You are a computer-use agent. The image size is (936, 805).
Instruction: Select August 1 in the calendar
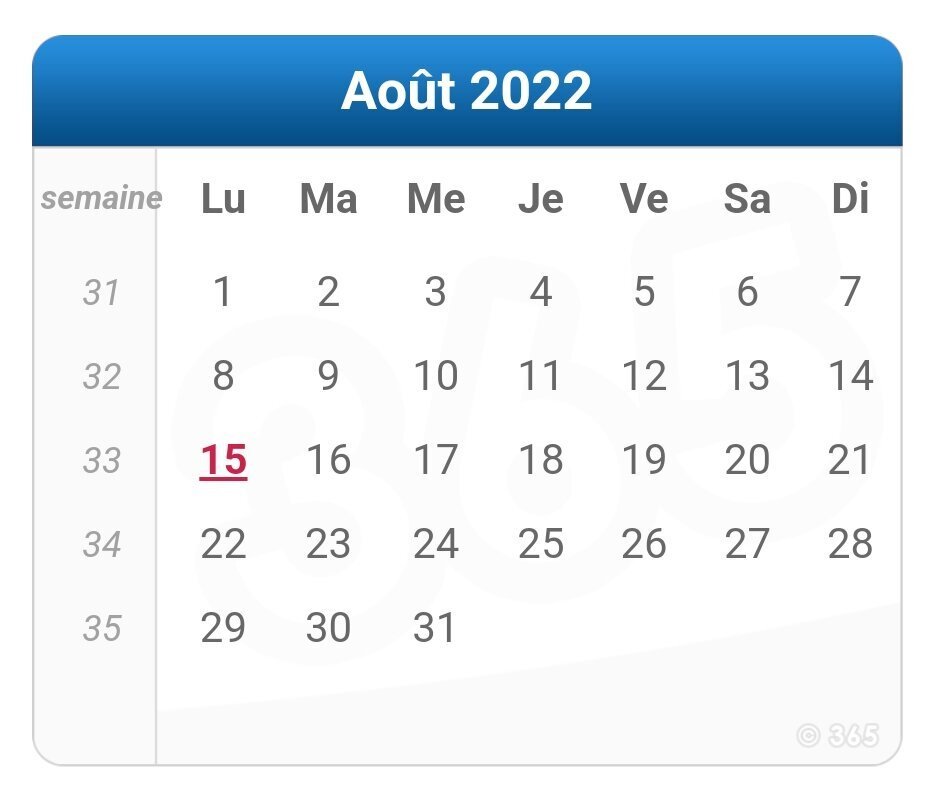click(x=223, y=292)
